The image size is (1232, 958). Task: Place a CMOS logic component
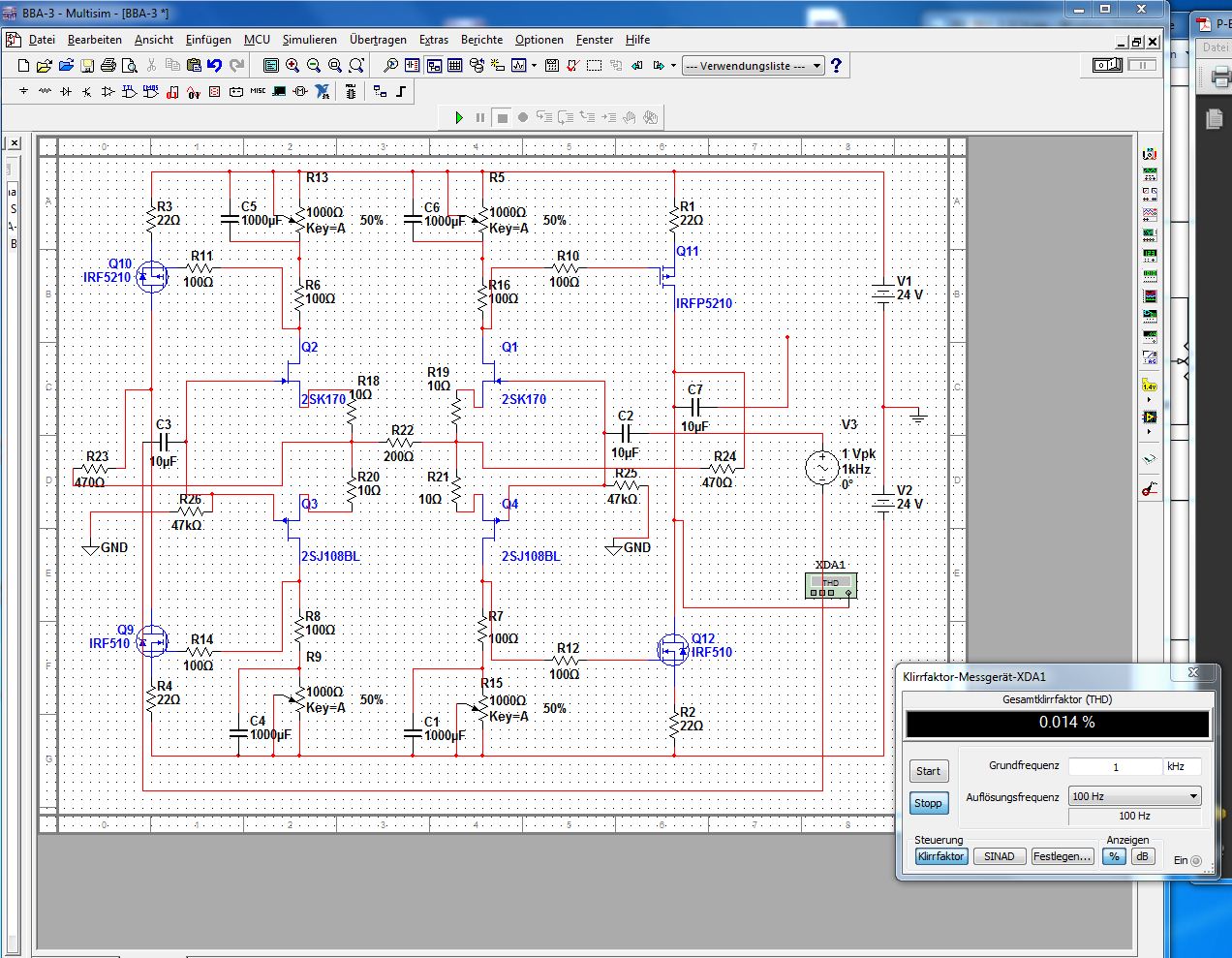point(151,91)
